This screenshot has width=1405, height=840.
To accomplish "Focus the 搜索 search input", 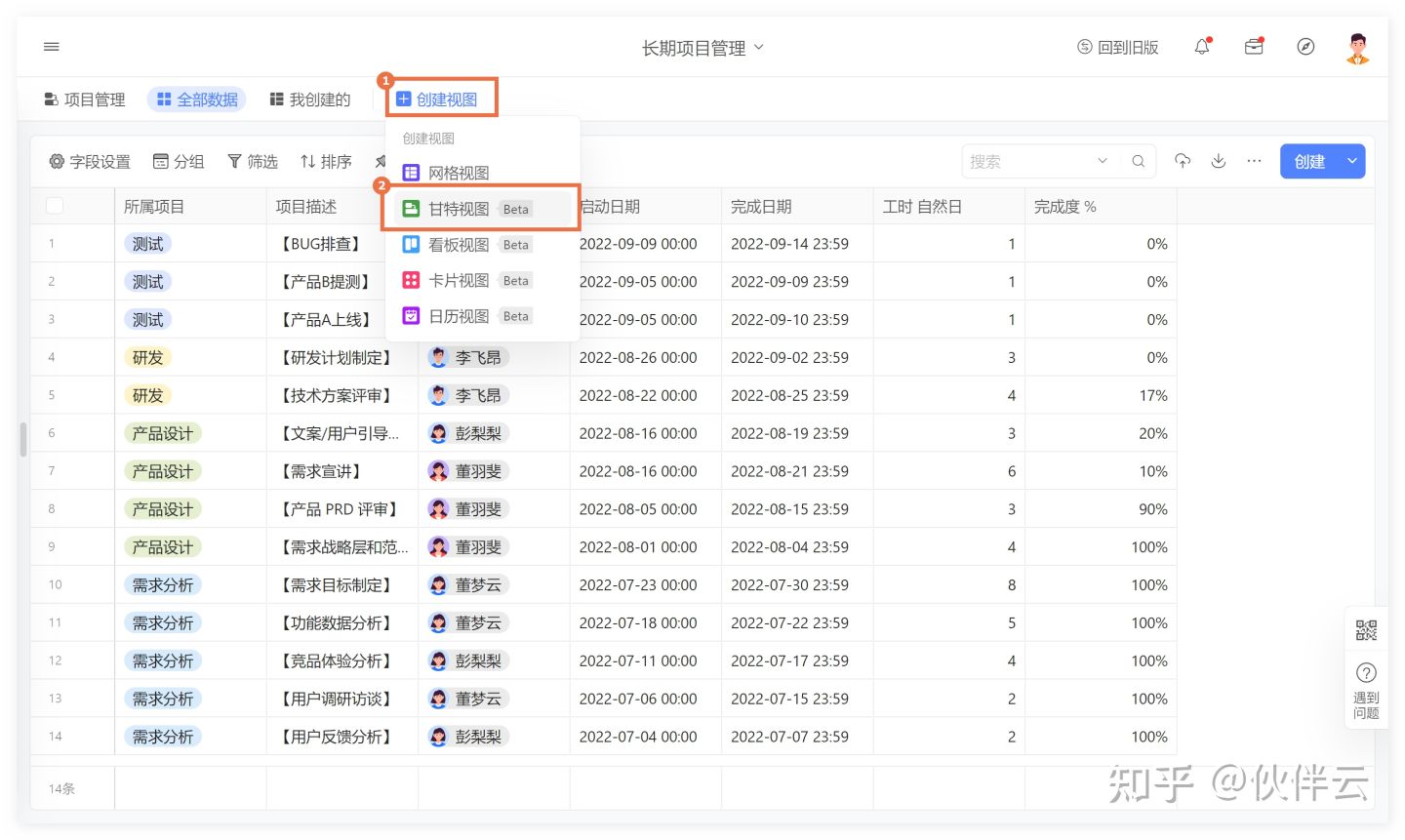I will (1024, 162).
